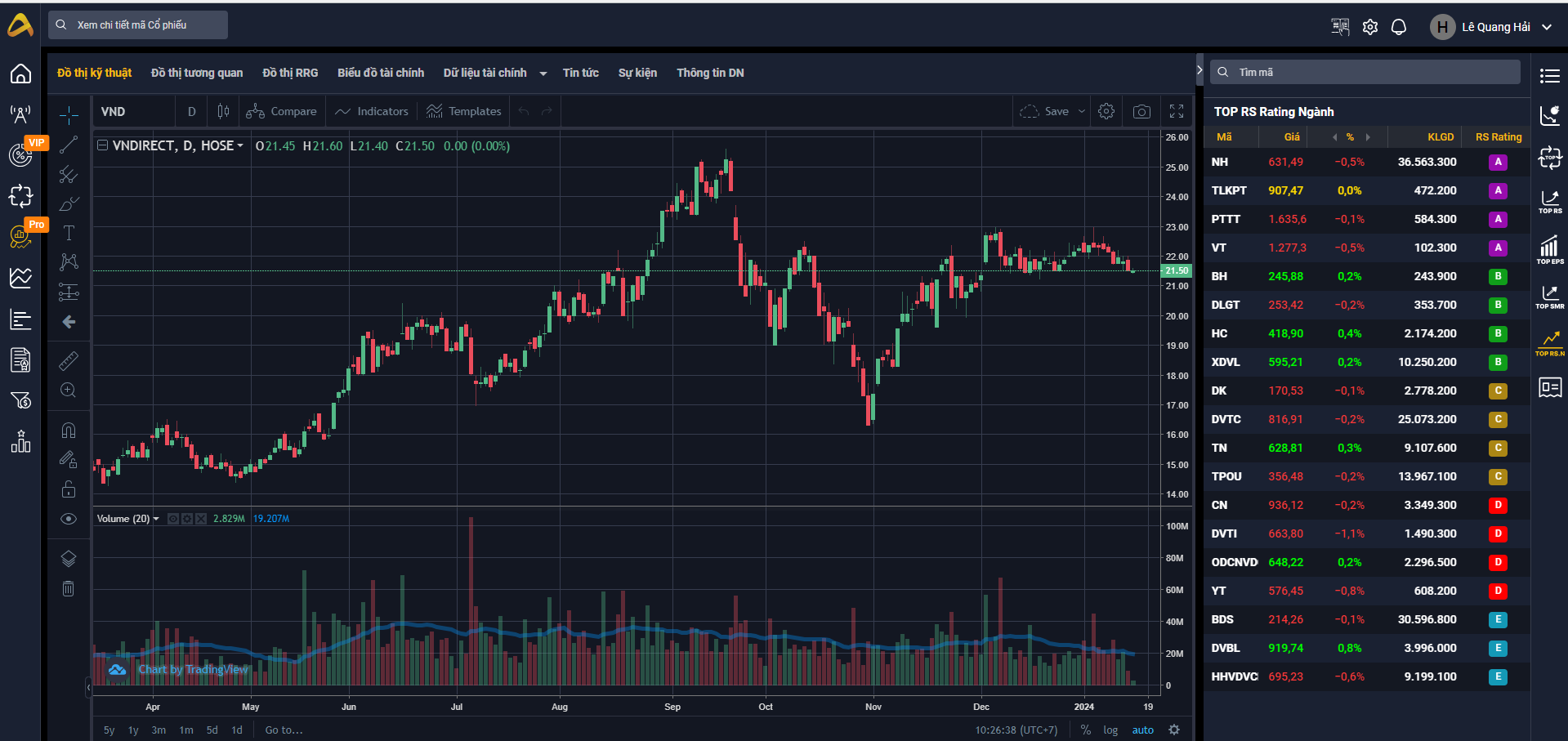This screenshot has height=741, width=1568.
Task: Collapse the VNDIRECT legend checkbox
Action: click(x=102, y=145)
